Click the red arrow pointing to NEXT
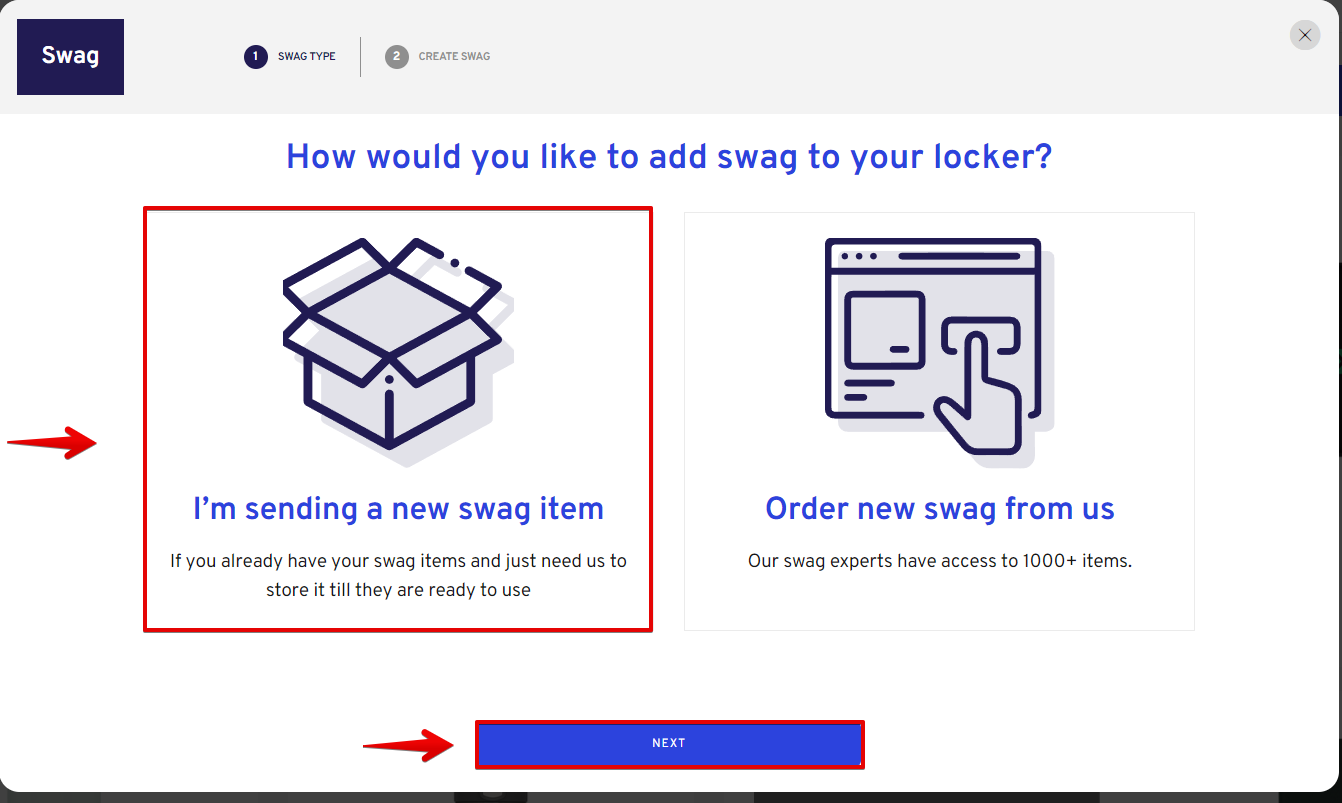This screenshot has width=1342, height=803. click(408, 744)
